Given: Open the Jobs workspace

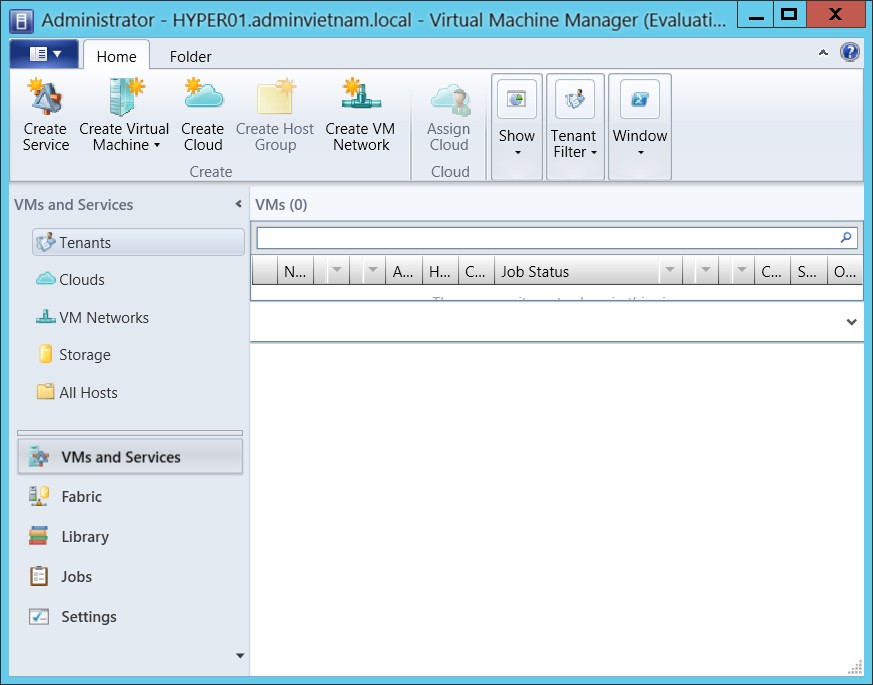Looking at the screenshot, I should tap(130, 576).
